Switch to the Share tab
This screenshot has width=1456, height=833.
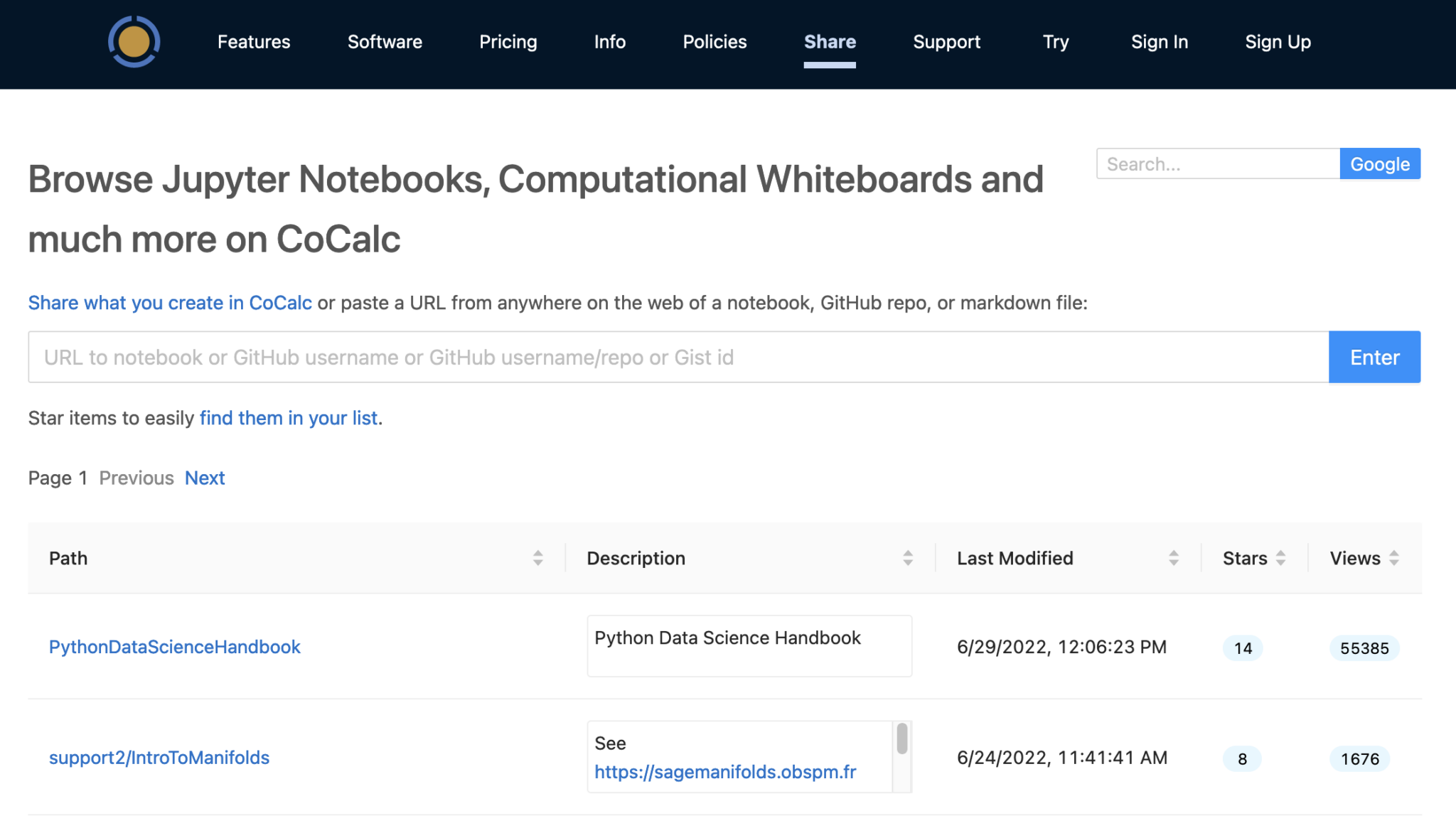(830, 43)
